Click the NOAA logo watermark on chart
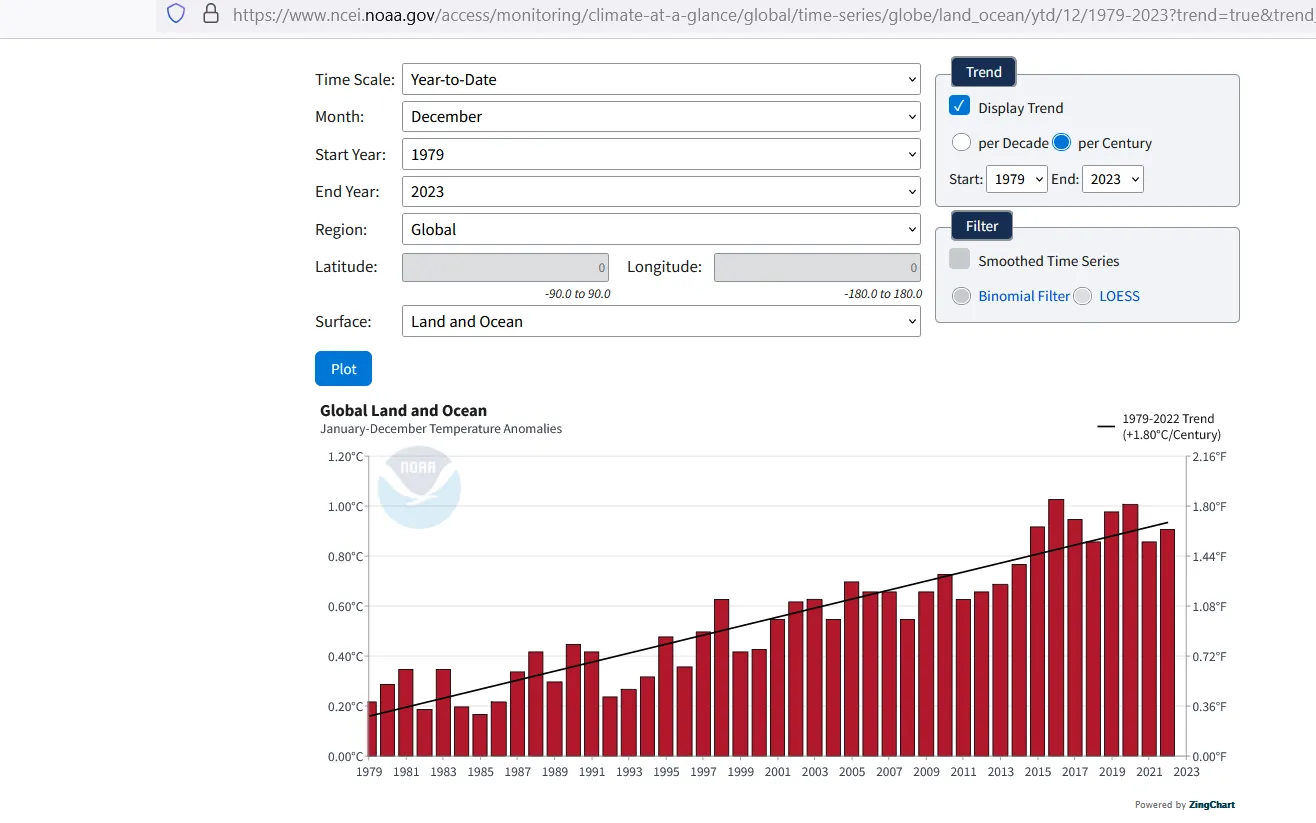 418,487
